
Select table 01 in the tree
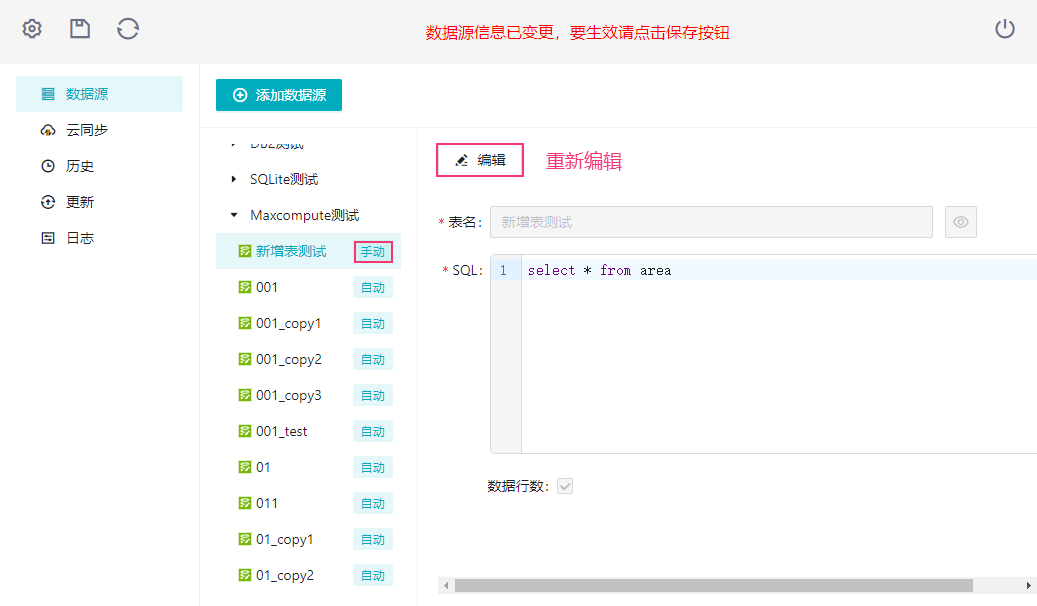[x=263, y=467]
